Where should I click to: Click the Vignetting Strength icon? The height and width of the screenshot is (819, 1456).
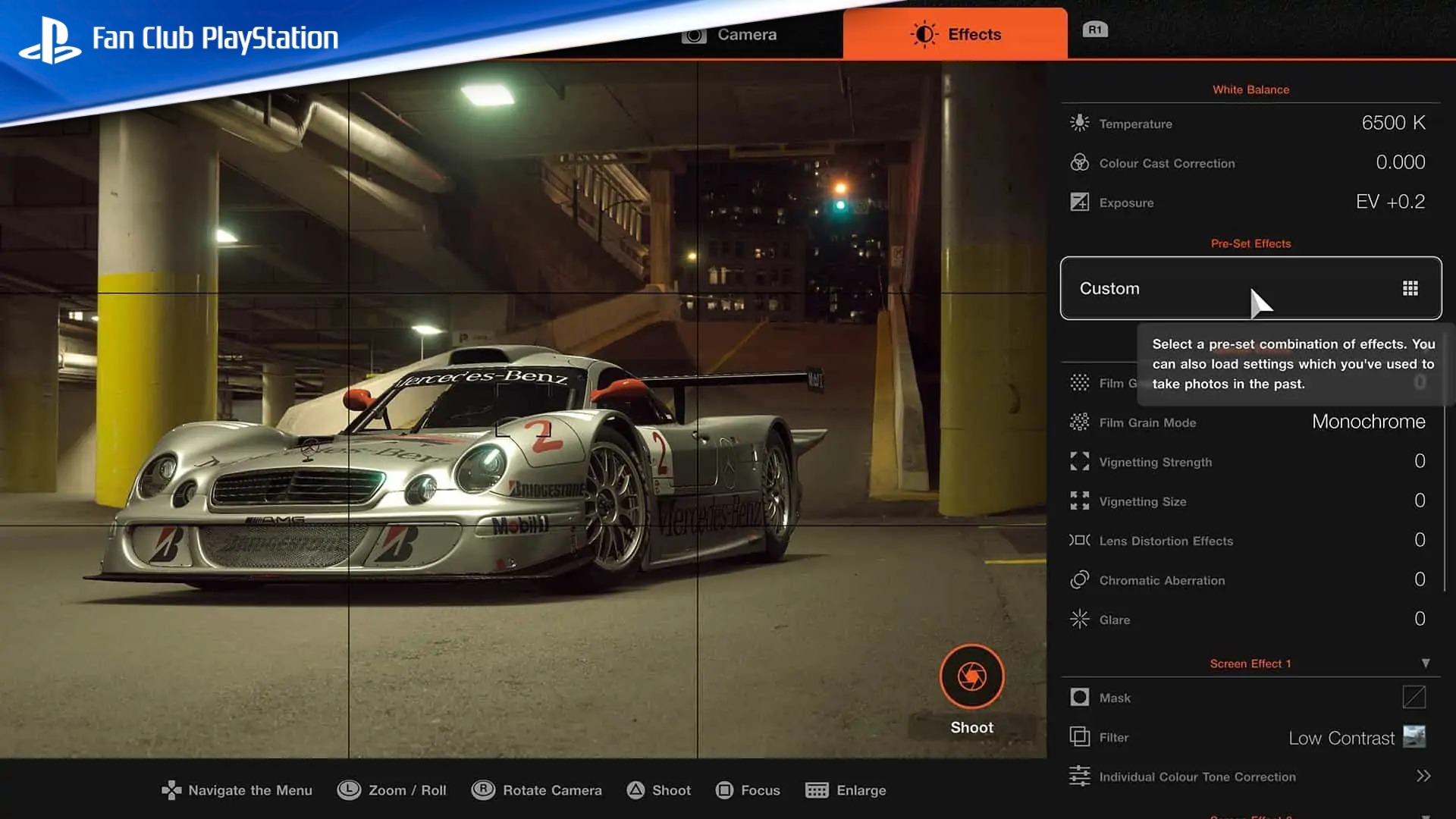coord(1080,461)
